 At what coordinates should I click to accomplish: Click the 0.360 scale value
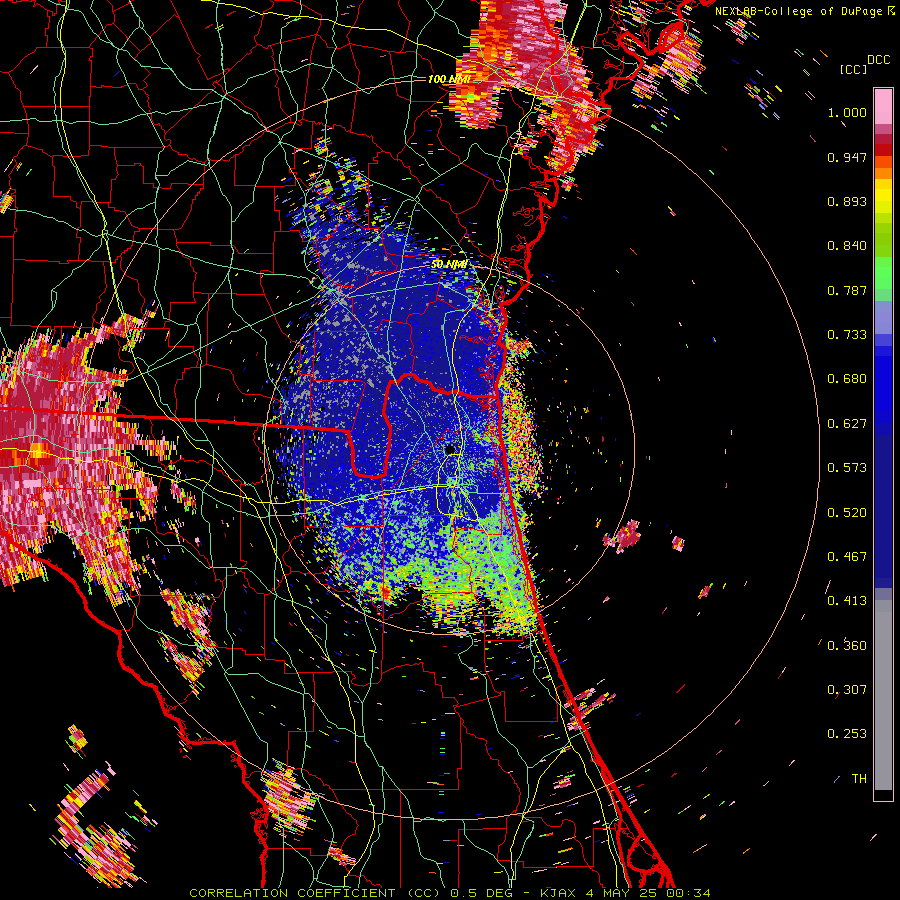click(x=847, y=646)
